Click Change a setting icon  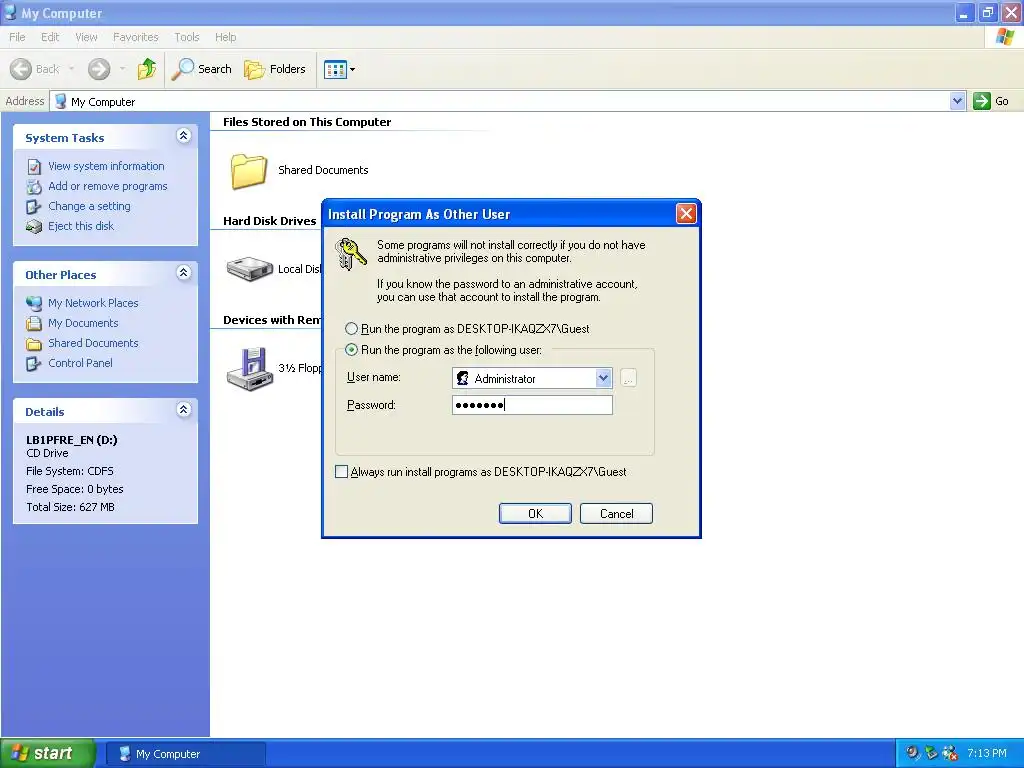(33, 207)
